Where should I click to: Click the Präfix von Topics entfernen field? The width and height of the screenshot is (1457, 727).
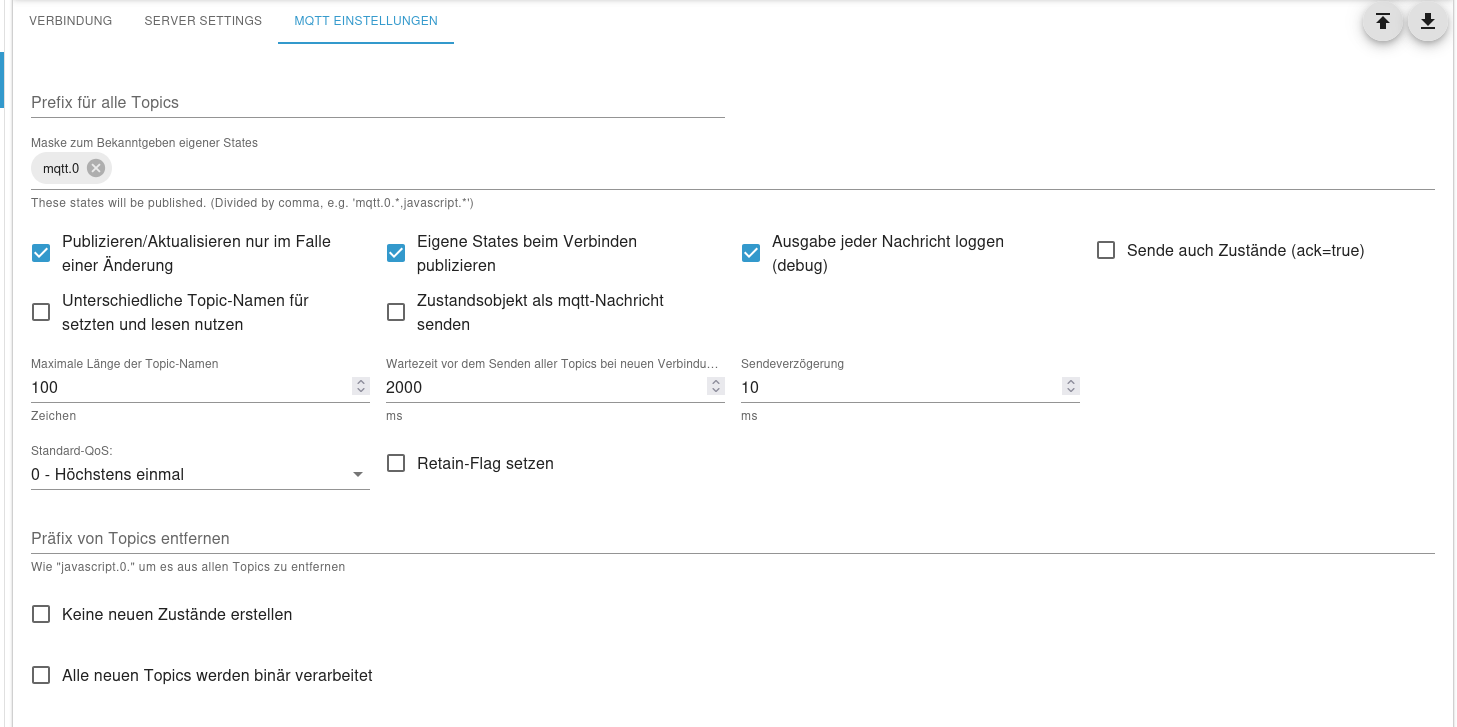733,538
